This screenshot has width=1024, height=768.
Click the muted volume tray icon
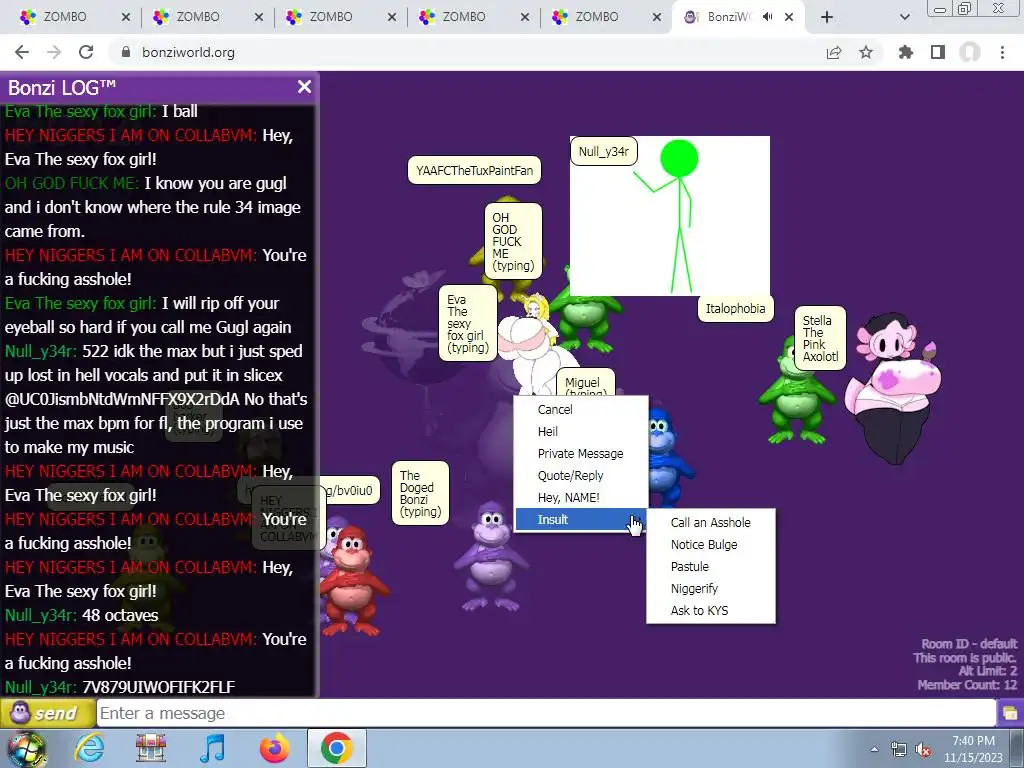click(923, 750)
